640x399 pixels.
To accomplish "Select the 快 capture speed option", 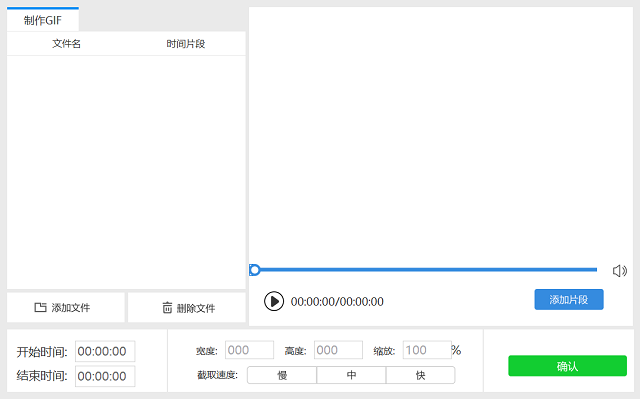I will [x=420, y=375].
